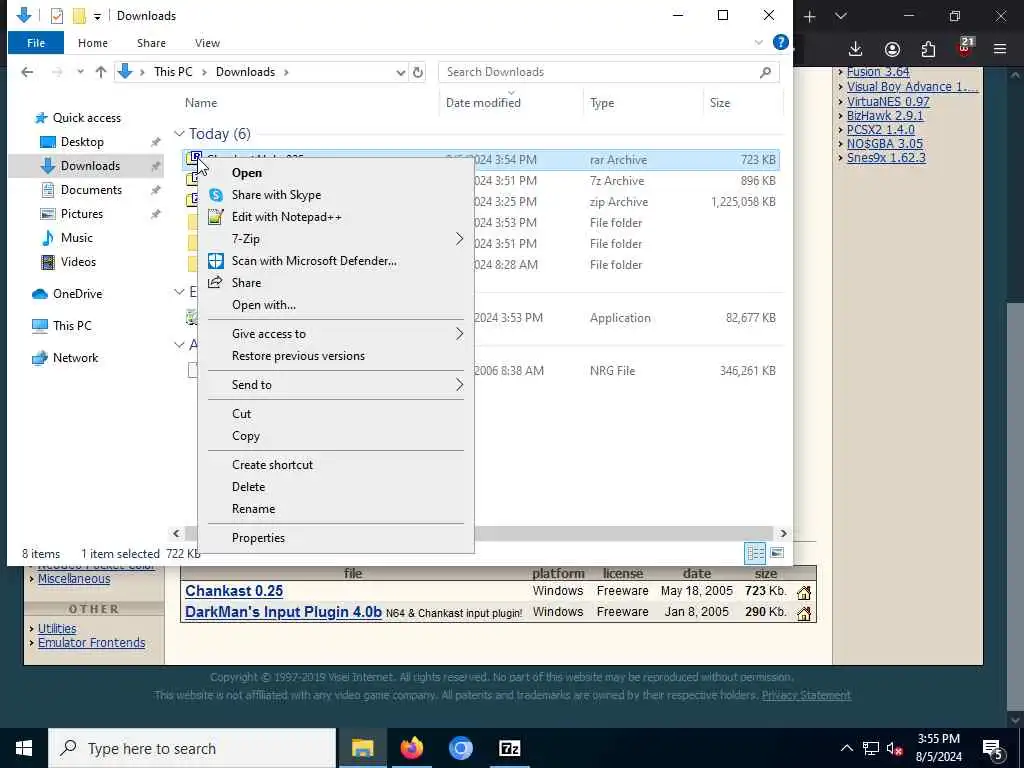Image resolution: width=1024 pixels, height=768 pixels.
Task: Expand the ribbon with chevron arrow
Action: coord(759,42)
